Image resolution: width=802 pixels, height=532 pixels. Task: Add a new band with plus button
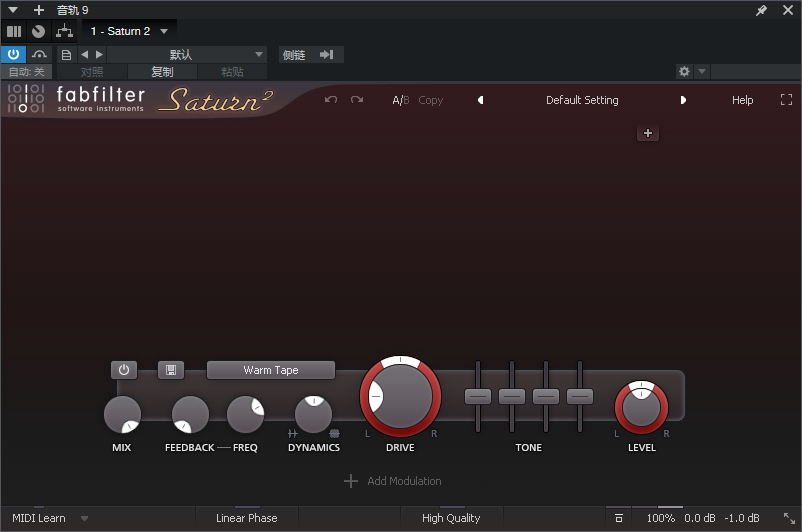(x=648, y=133)
